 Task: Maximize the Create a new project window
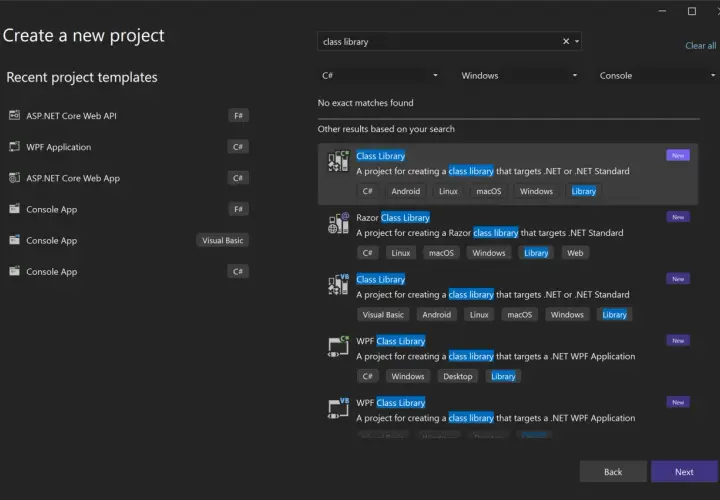point(692,11)
